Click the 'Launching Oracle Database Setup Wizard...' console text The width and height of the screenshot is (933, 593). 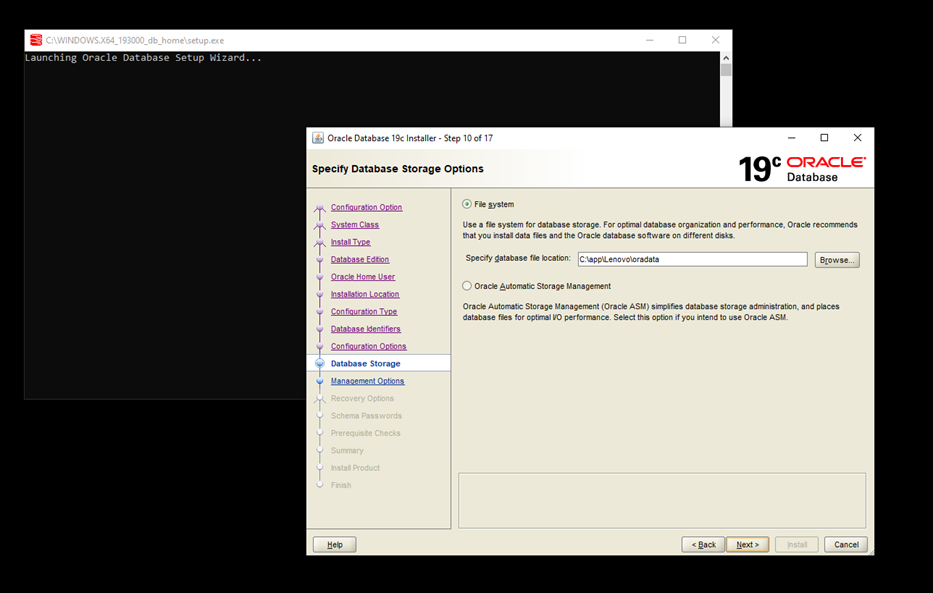(143, 58)
